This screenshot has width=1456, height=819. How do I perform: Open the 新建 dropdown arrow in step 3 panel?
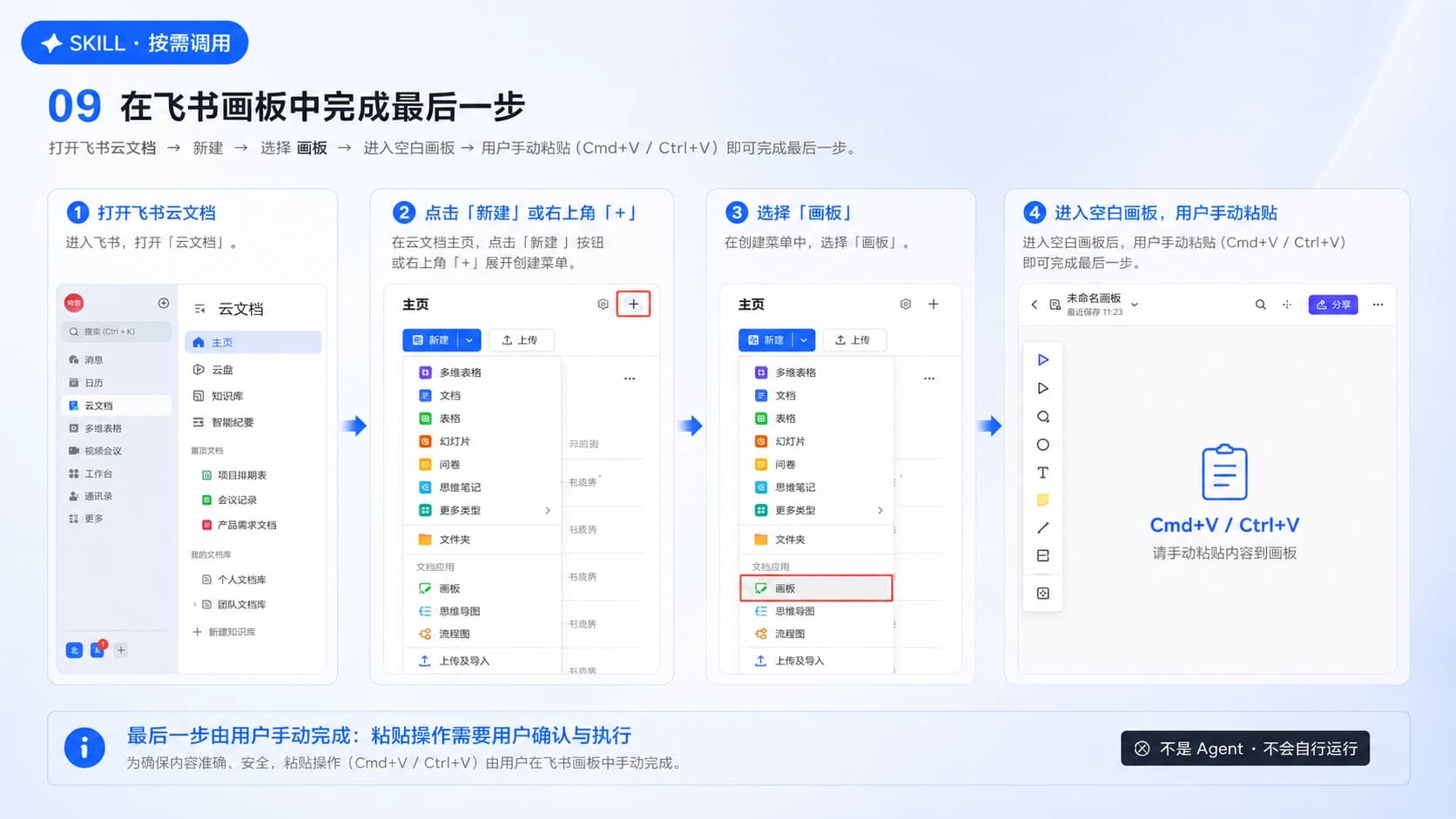coord(804,340)
